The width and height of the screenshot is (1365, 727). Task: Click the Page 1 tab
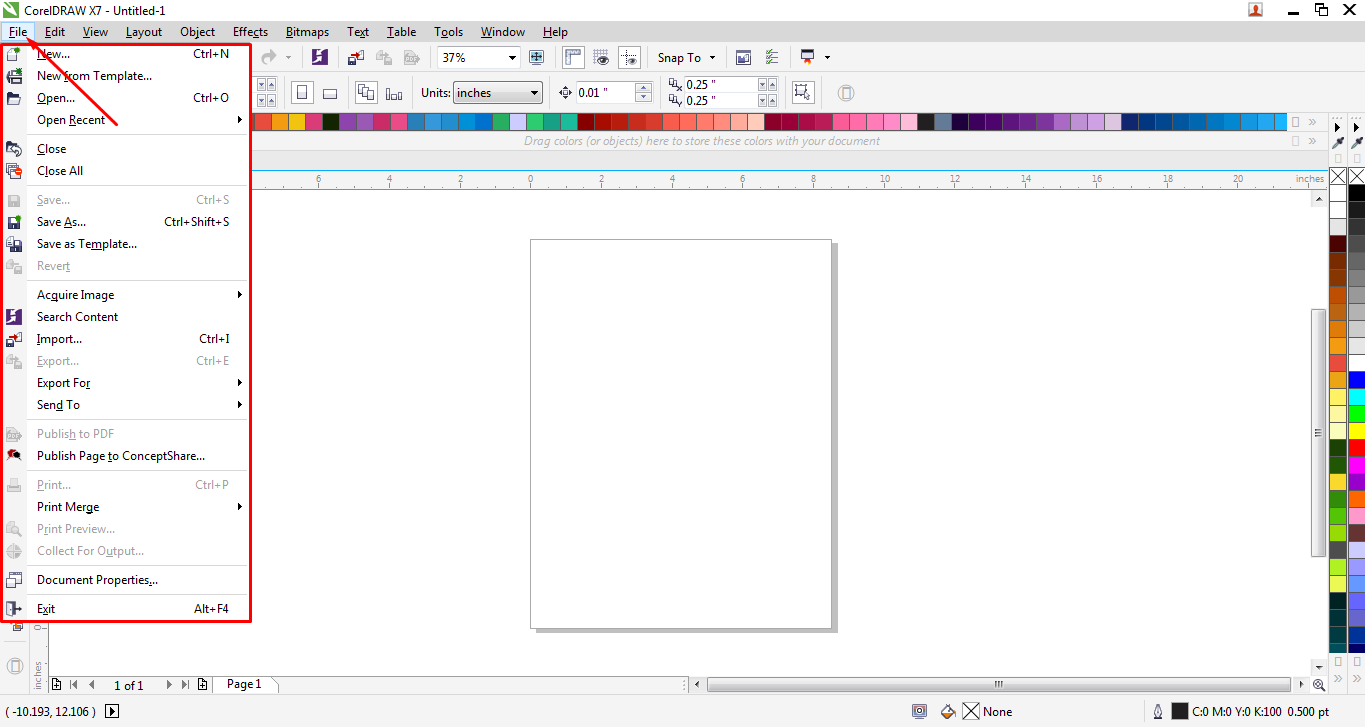pyautogui.click(x=245, y=684)
